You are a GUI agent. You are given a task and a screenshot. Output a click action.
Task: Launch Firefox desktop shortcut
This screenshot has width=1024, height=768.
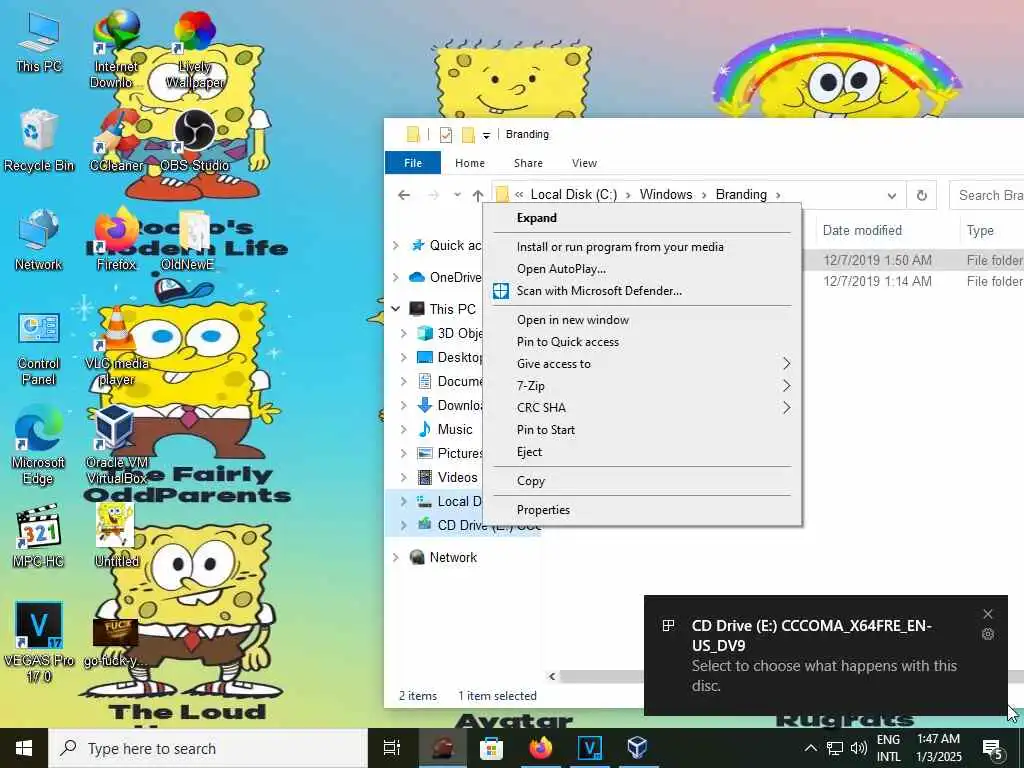point(116,240)
